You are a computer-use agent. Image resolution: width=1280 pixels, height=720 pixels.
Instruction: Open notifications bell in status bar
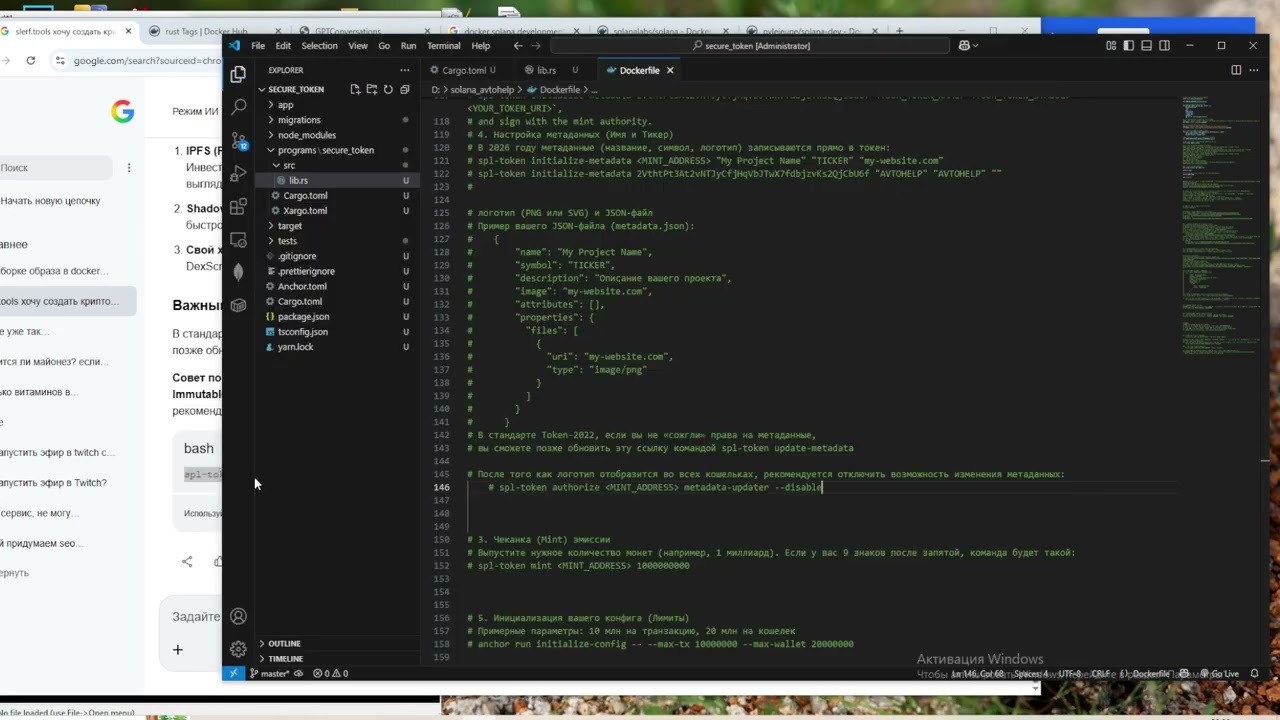[x=1255, y=673]
